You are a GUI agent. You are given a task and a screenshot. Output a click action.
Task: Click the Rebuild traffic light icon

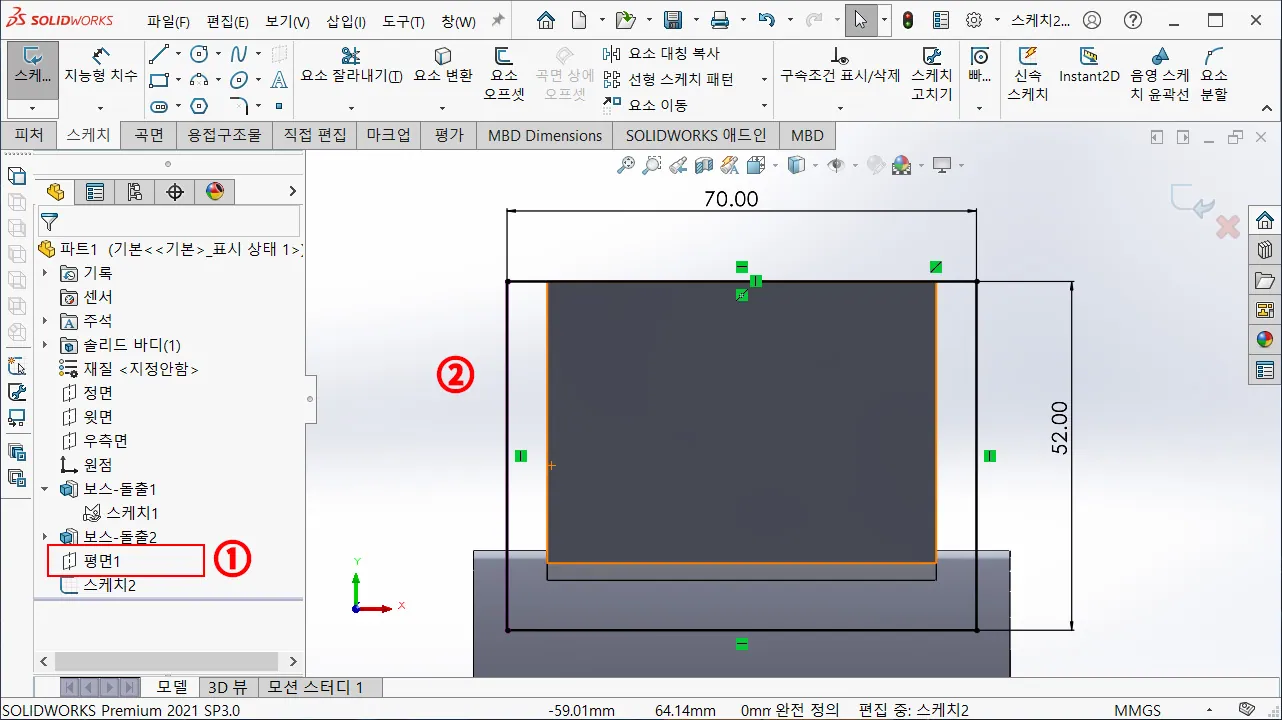pyautogui.click(x=908, y=20)
